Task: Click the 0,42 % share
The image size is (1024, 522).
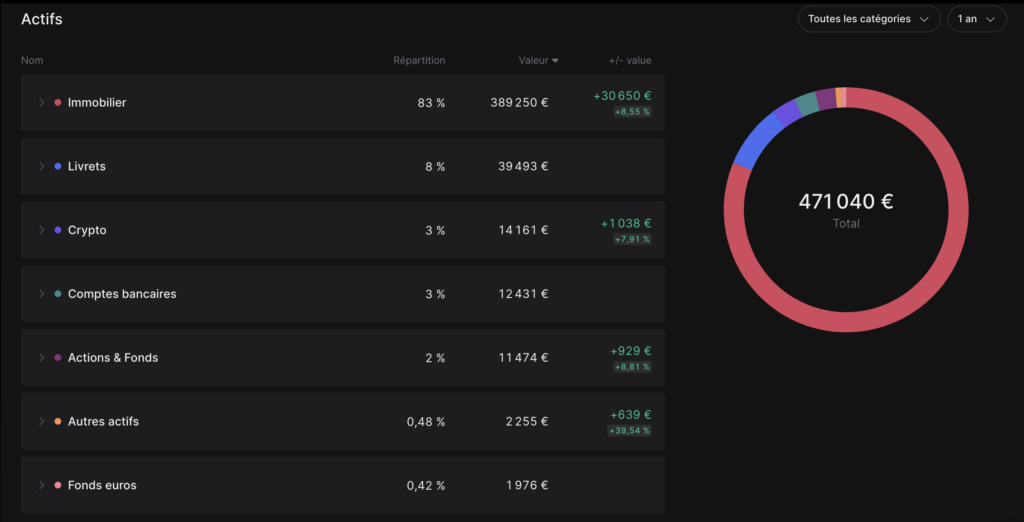Action: coord(426,485)
